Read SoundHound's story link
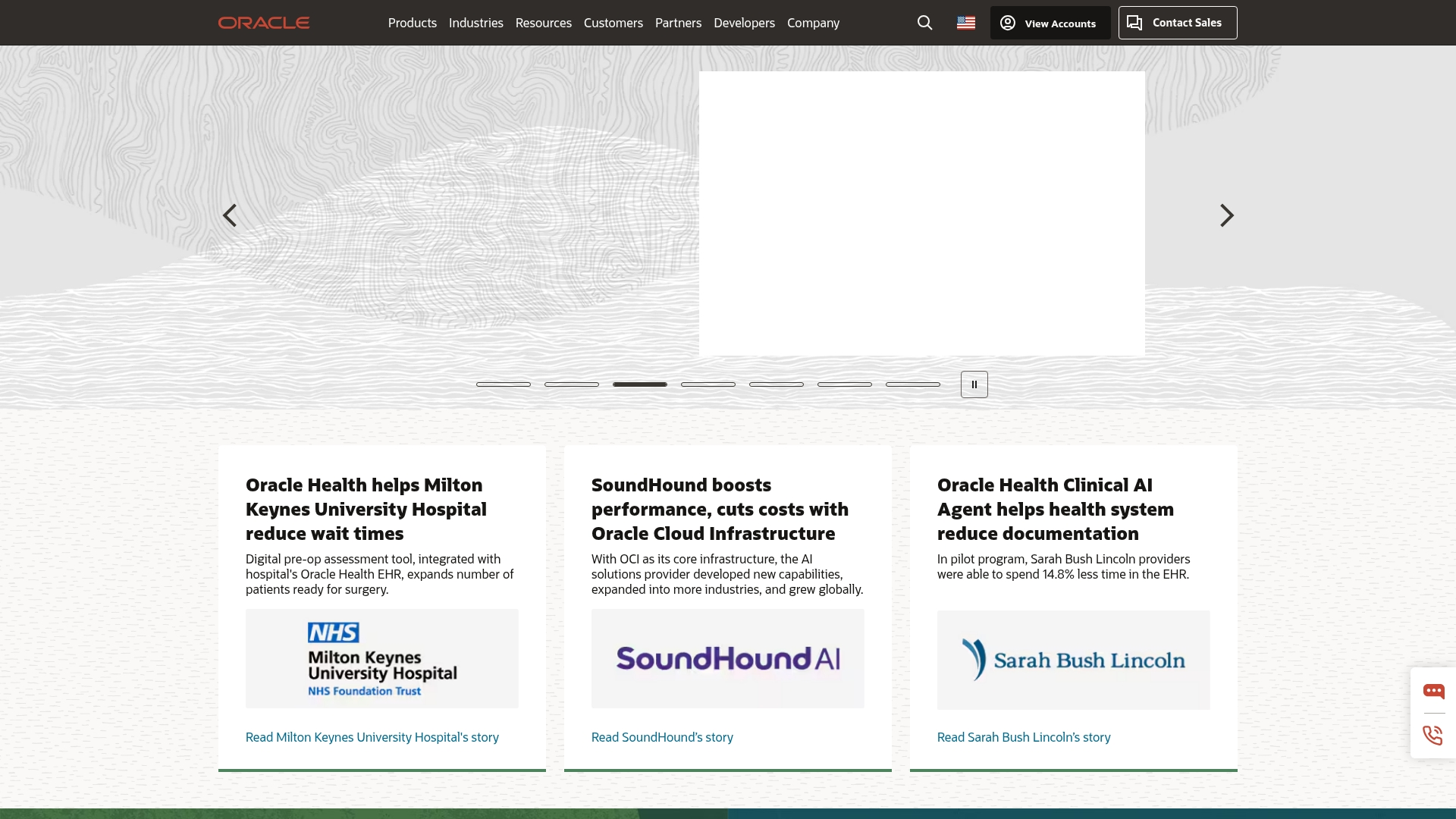This screenshot has width=1456, height=819. tap(662, 737)
